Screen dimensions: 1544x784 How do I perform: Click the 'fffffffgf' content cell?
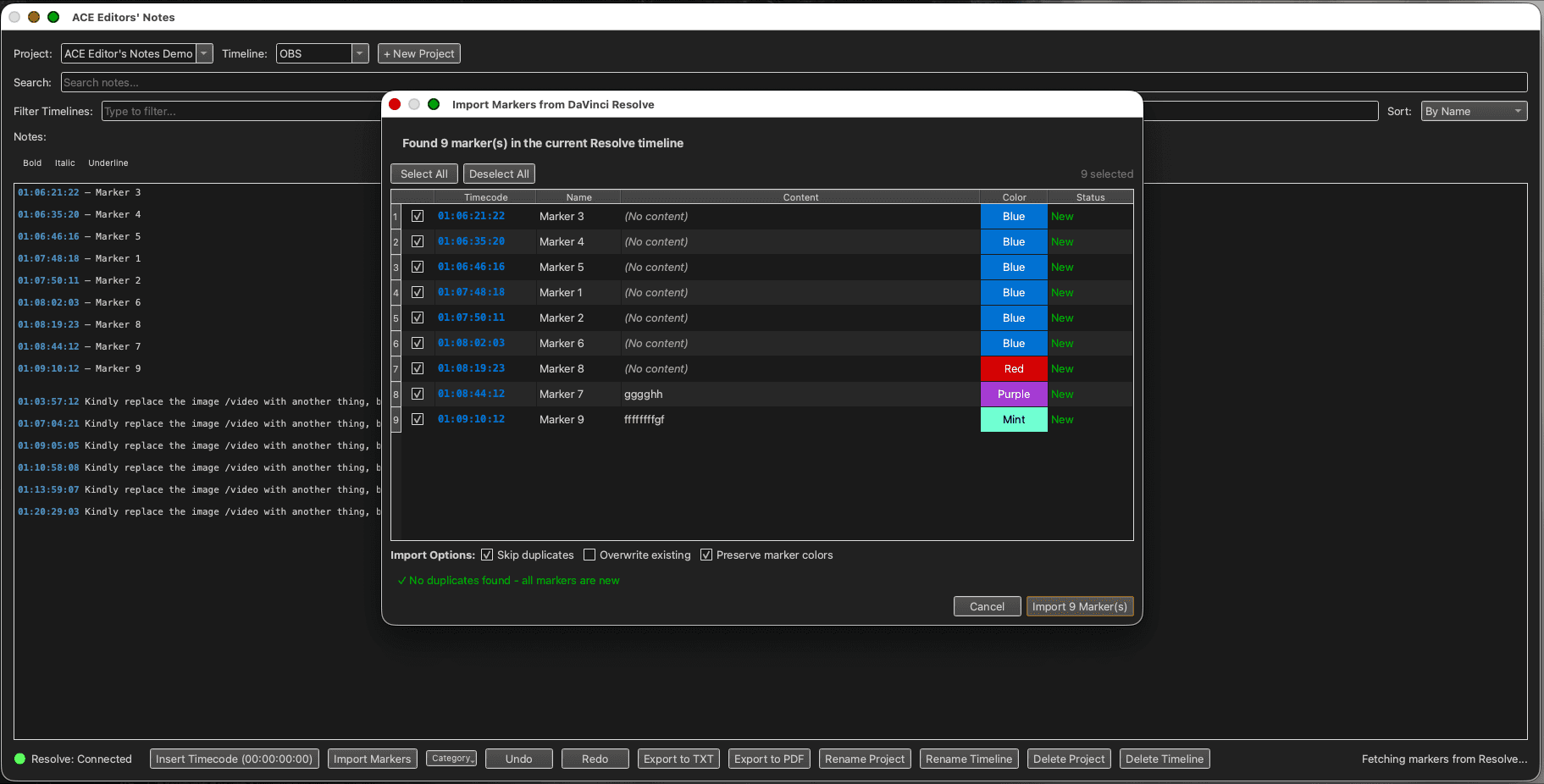800,419
